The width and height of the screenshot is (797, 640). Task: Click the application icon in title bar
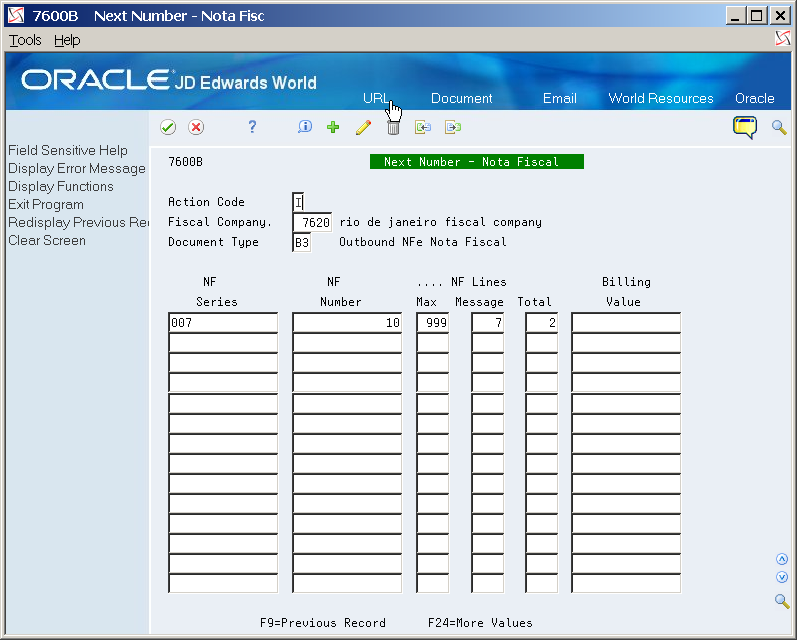pos(16,15)
